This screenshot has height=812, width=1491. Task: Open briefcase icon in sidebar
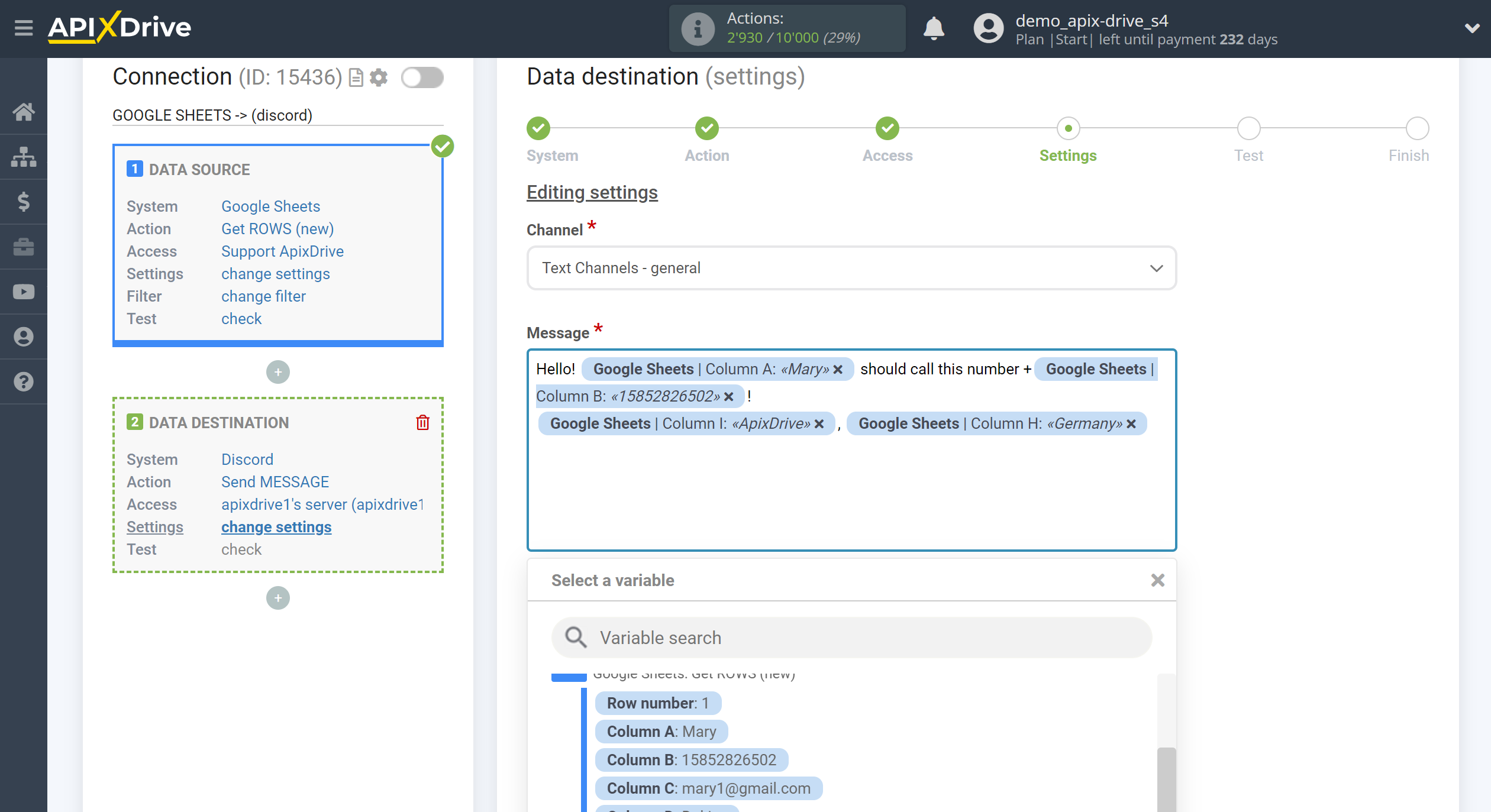pos(24,247)
